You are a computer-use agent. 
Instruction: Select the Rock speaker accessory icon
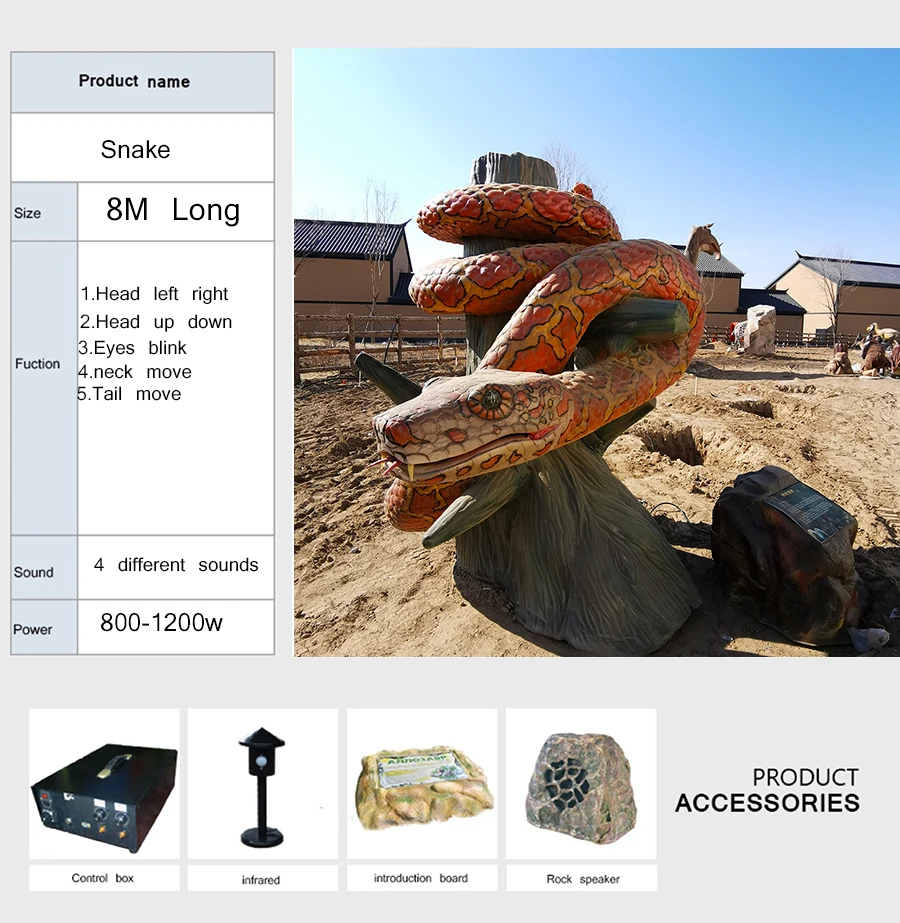580,785
